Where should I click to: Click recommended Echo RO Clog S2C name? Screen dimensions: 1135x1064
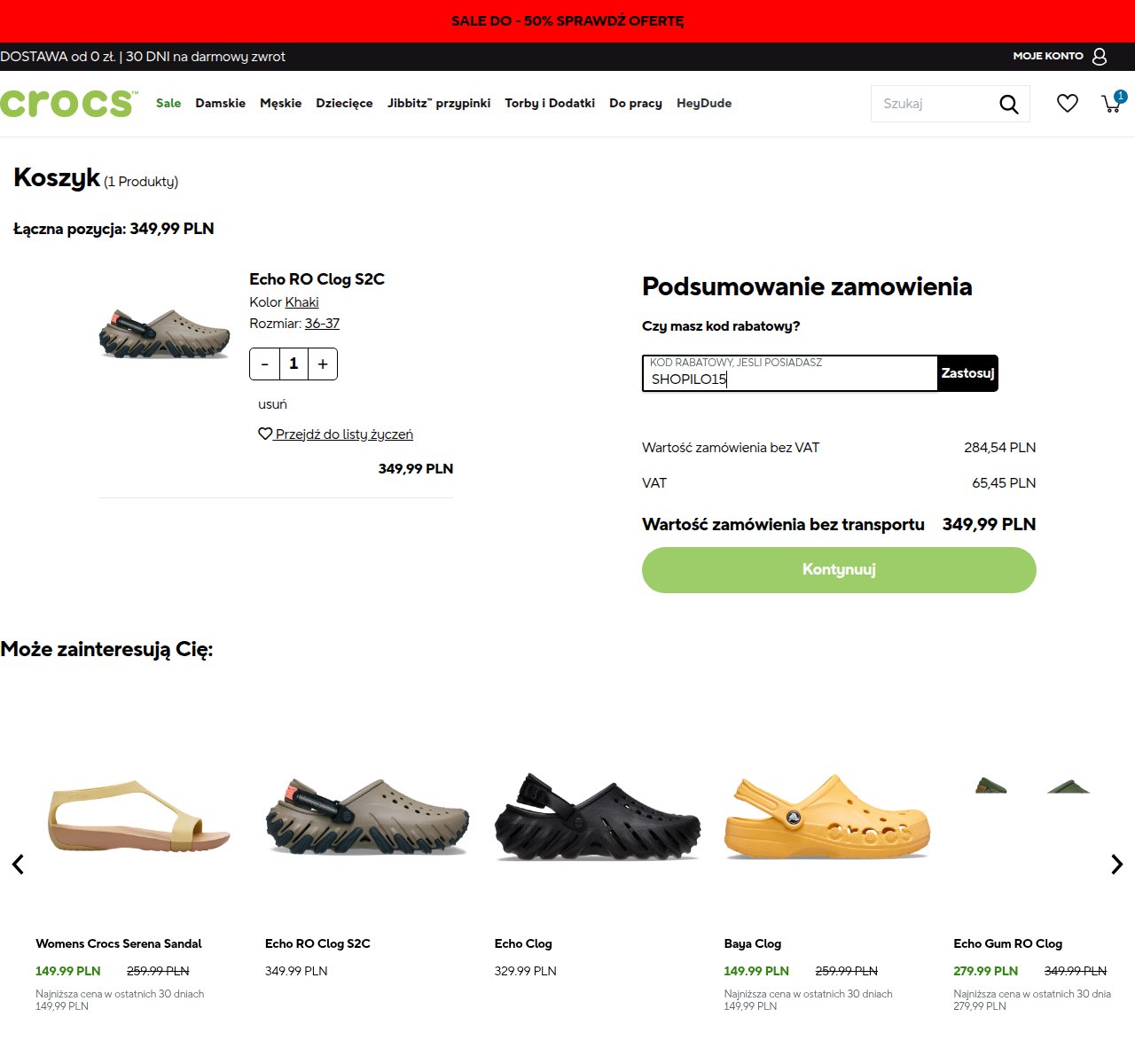click(317, 943)
